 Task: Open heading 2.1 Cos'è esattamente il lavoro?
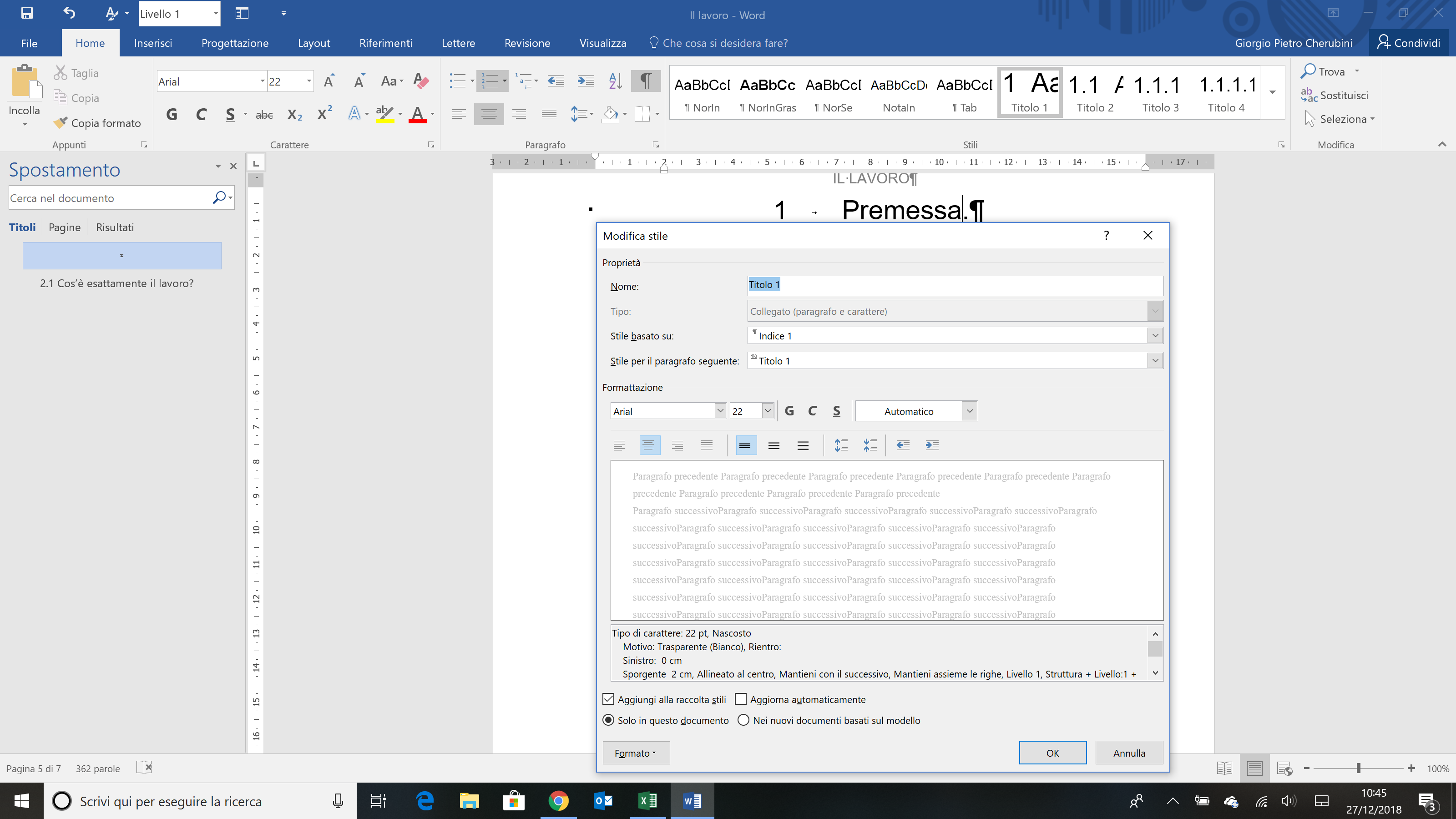tap(116, 283)
